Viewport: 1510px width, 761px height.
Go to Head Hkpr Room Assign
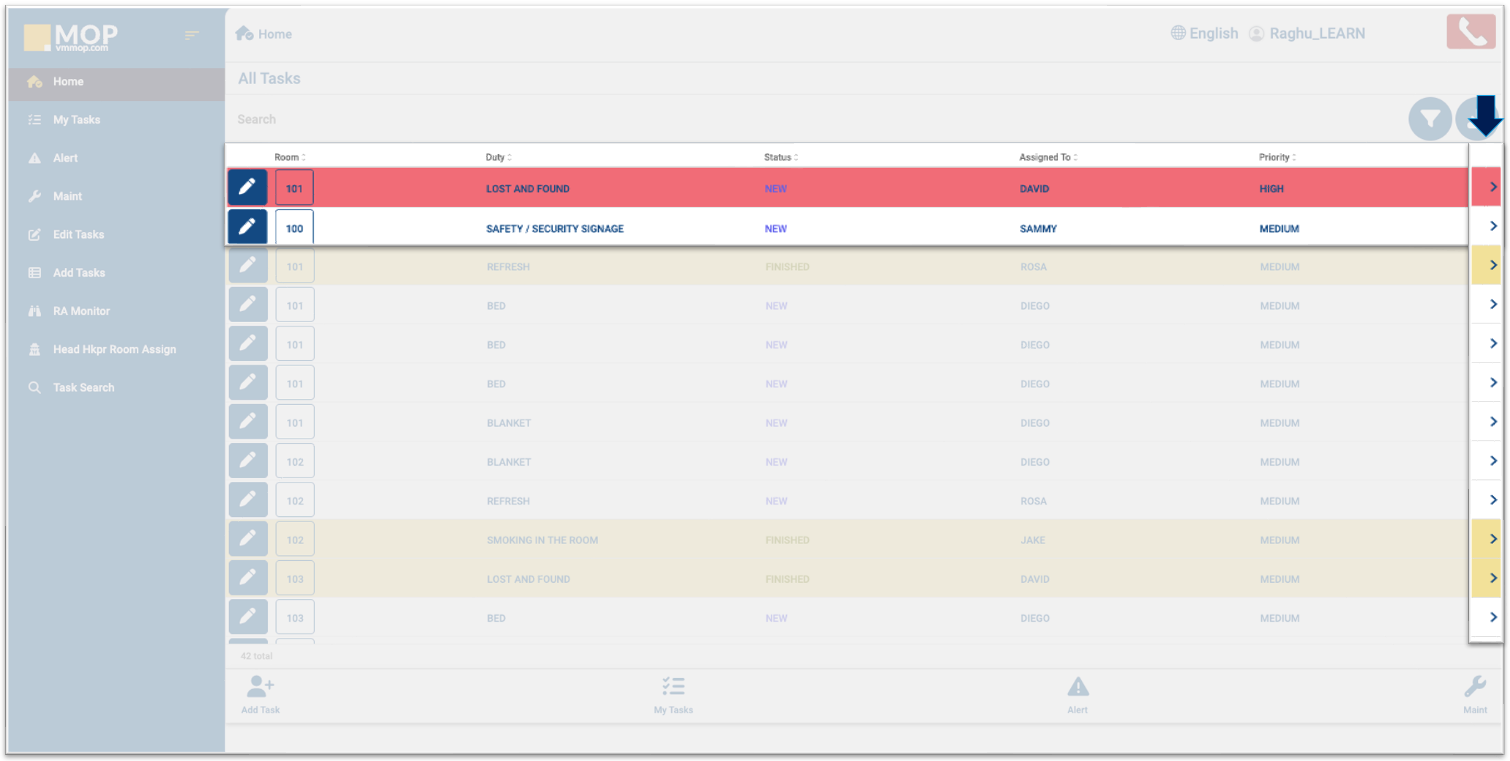coord(114,349)
